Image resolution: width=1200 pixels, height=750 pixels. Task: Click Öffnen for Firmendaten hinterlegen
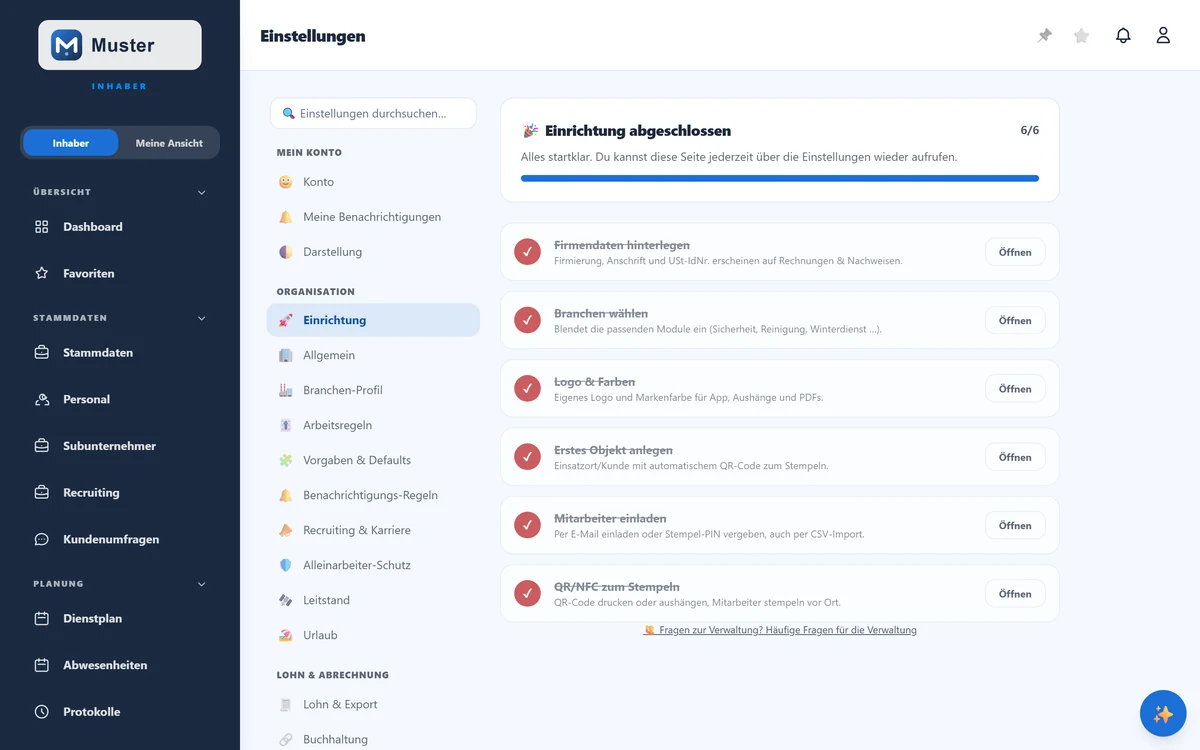(x=1015, y=252)
